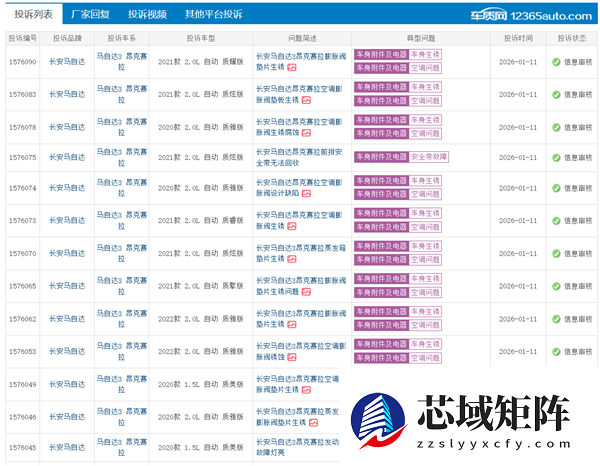Open the 其他平台投诉 tab
Viewport: 600px width, 466px height.
point(214,14)
